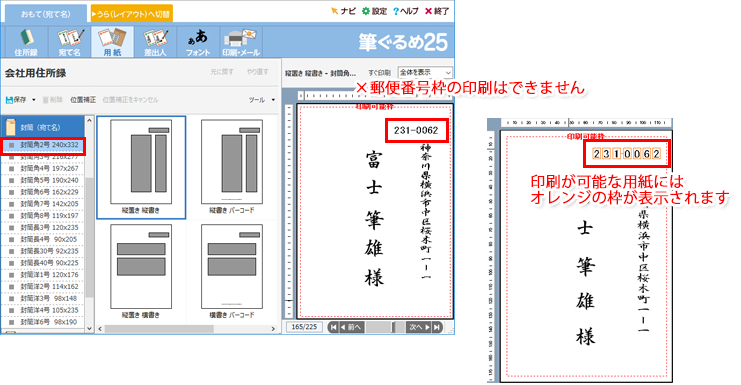Click the record navigation slider track
Image resolution: width=741 pixels, height=385 pixels.
click(x=385, y=327)
